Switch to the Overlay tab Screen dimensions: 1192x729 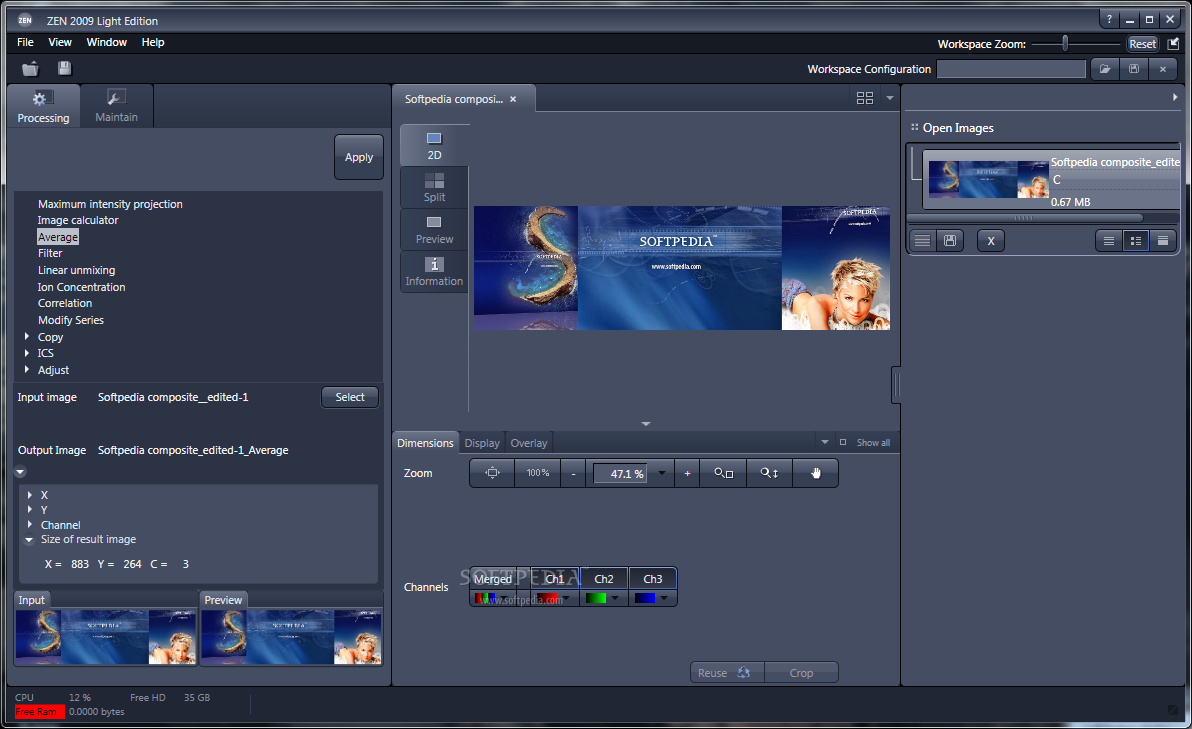528,443
